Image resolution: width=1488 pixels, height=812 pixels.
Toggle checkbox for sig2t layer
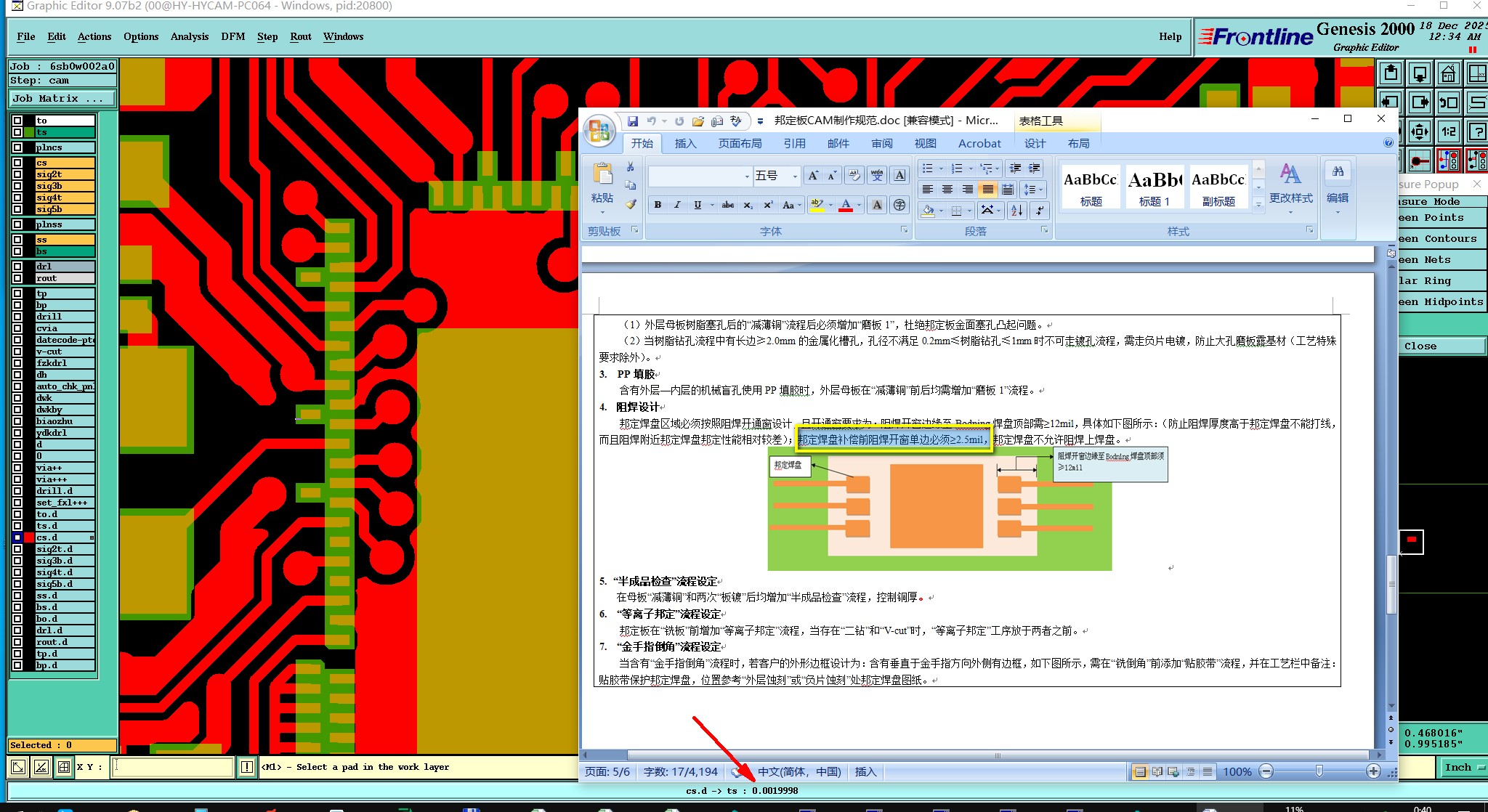click(17, 174)
